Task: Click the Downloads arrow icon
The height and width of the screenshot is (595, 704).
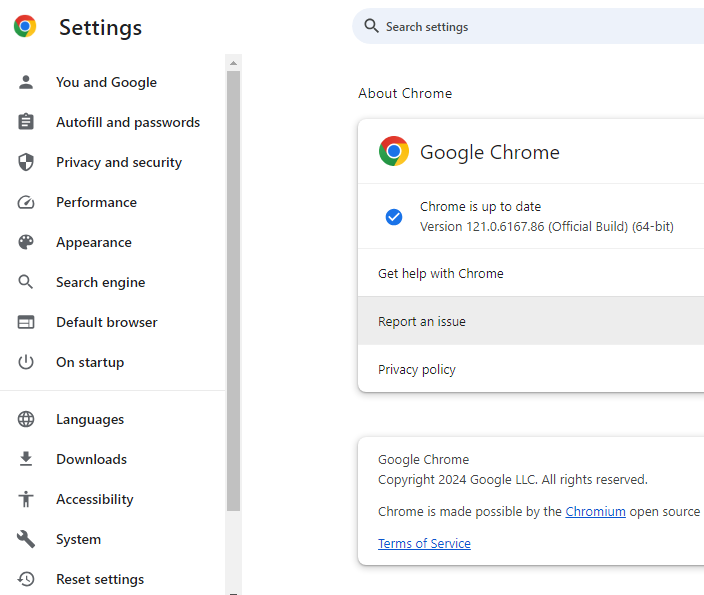Action: [26, 459]
